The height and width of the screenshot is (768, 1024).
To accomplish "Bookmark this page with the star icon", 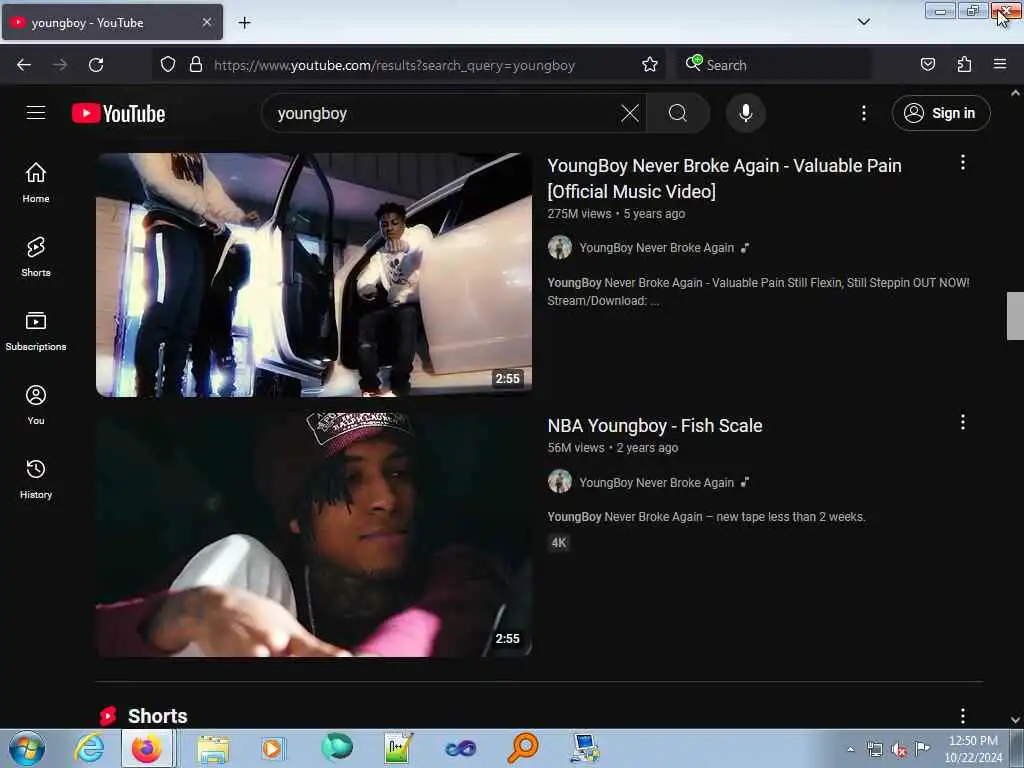I will click(649, 65).
